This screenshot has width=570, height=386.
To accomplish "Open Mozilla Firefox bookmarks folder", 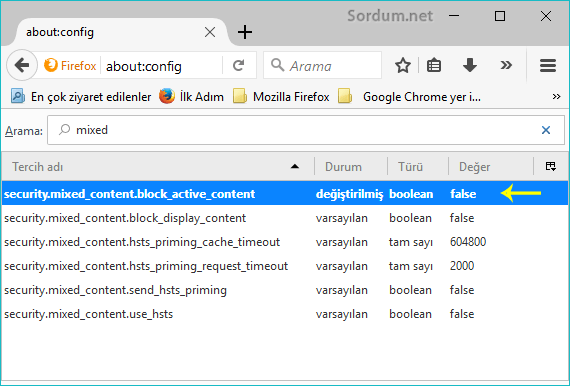I will [x=281, y=97].
